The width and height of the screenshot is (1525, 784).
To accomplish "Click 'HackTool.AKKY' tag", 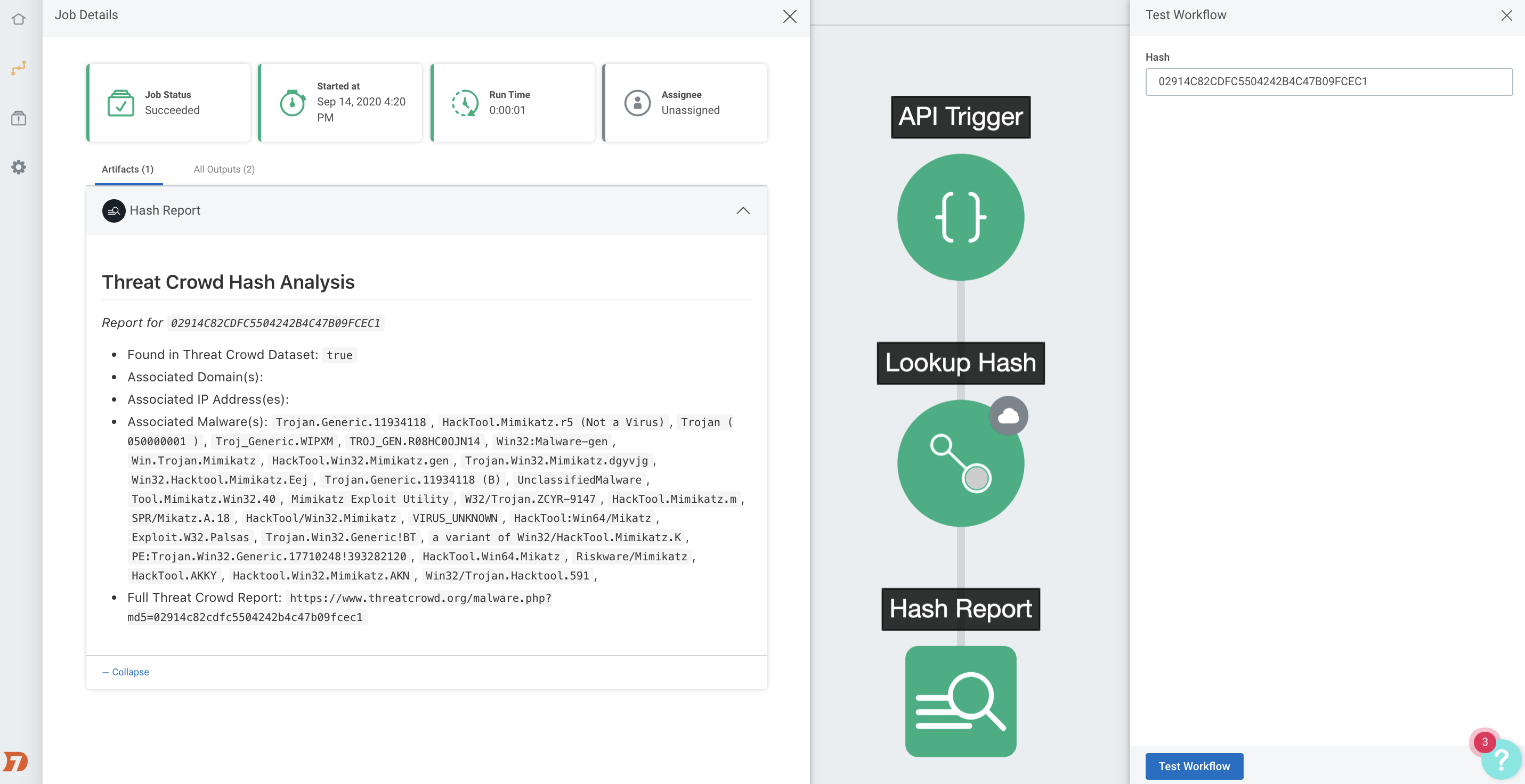I will coord(174,576).
